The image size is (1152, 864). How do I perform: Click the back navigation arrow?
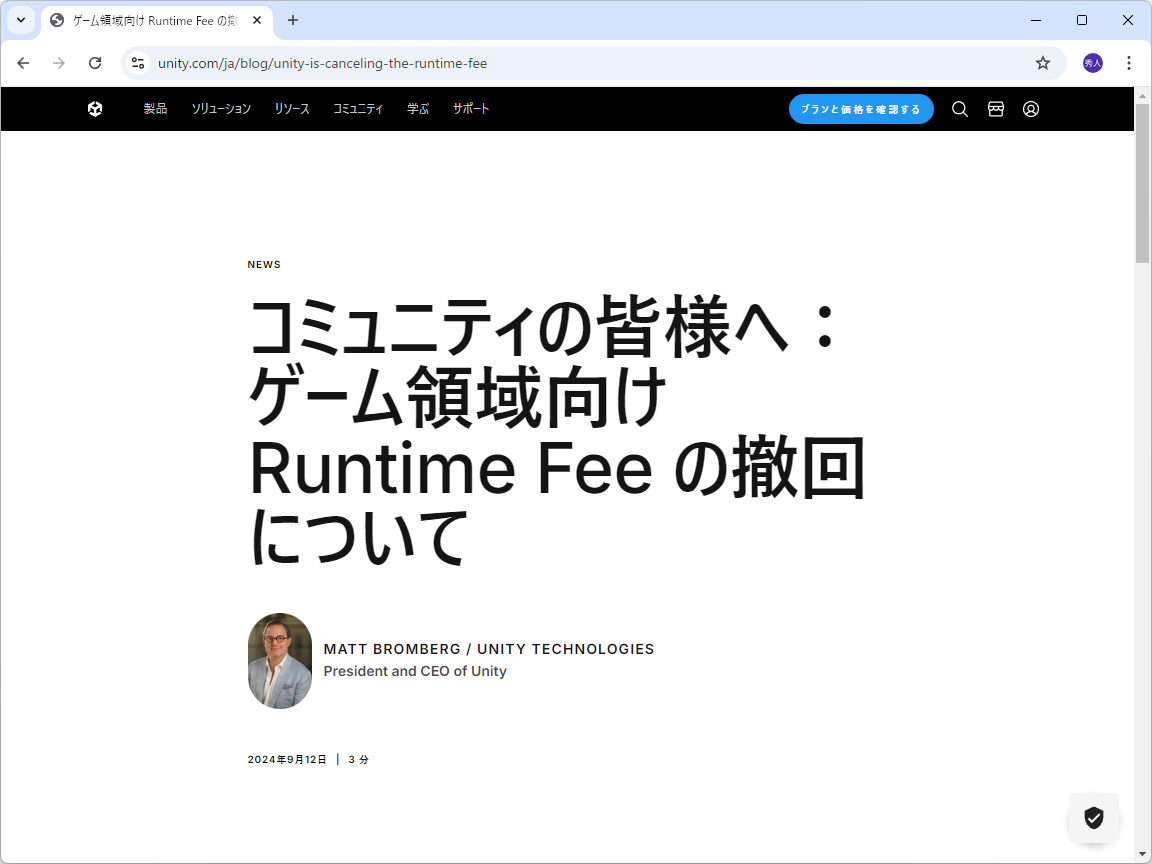(23, 62)
